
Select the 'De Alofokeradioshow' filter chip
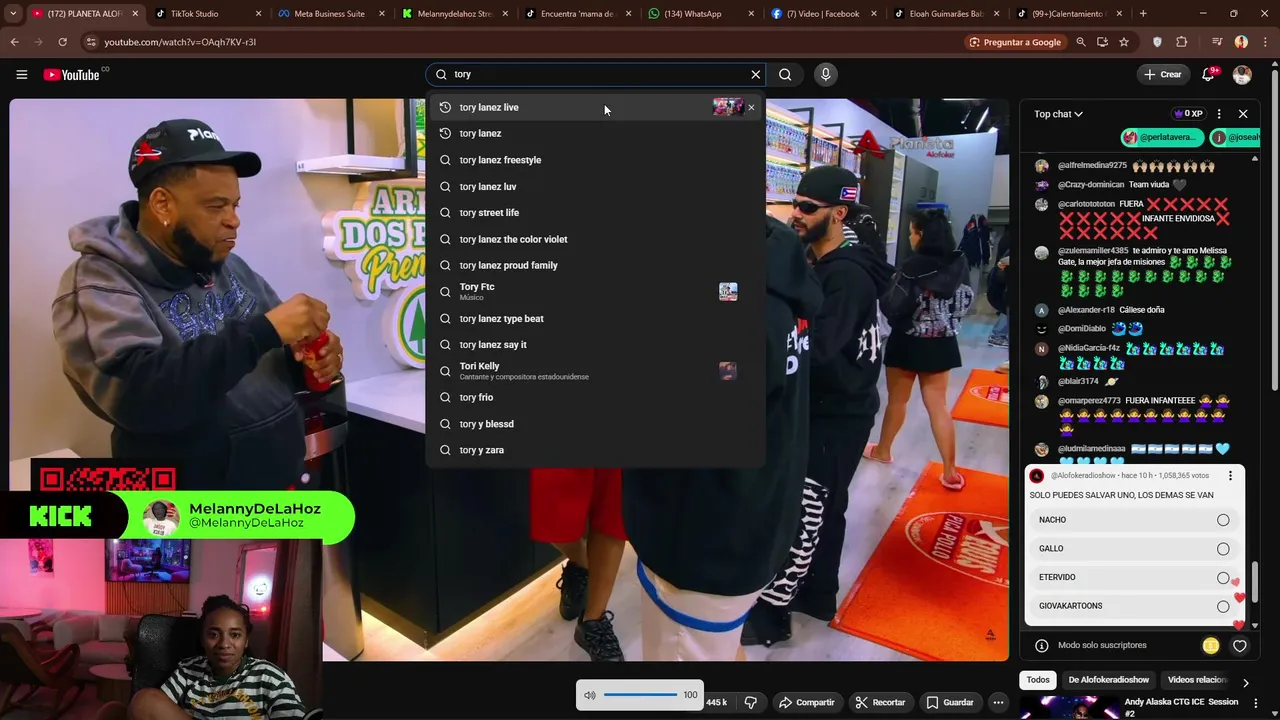tap(1108, 680)
